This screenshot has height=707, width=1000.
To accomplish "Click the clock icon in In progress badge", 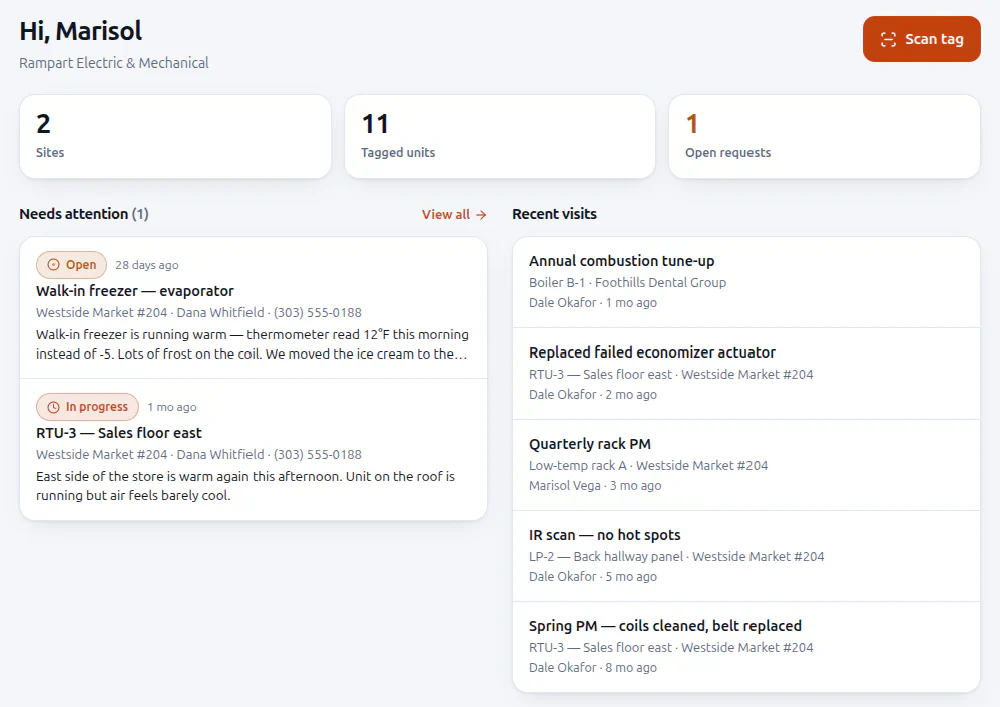I will (x=54, y=407).
